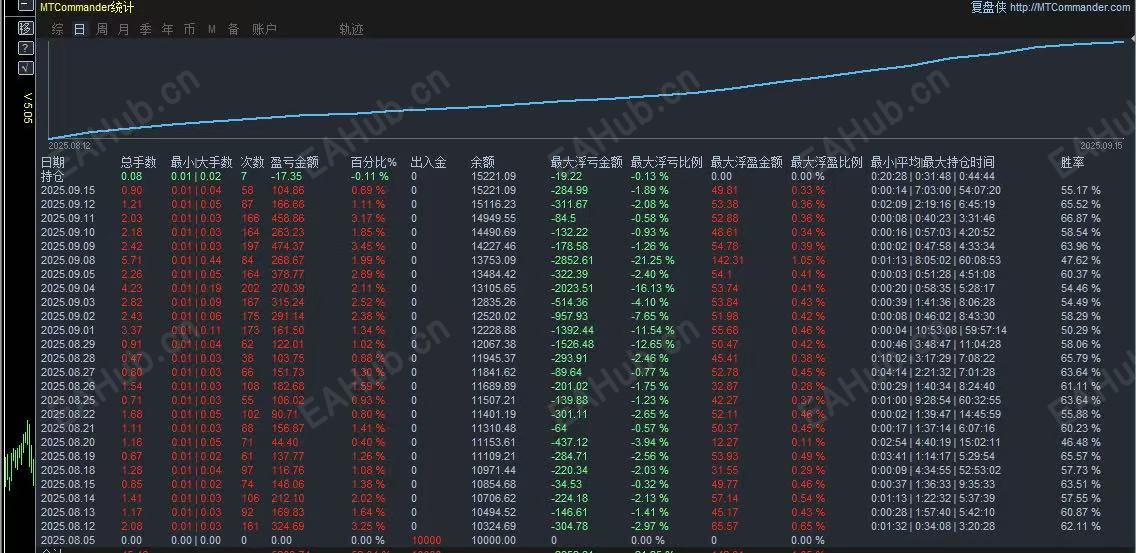Click the 总手数 column header
This screenshot has height=553, width=1136.
138,162
